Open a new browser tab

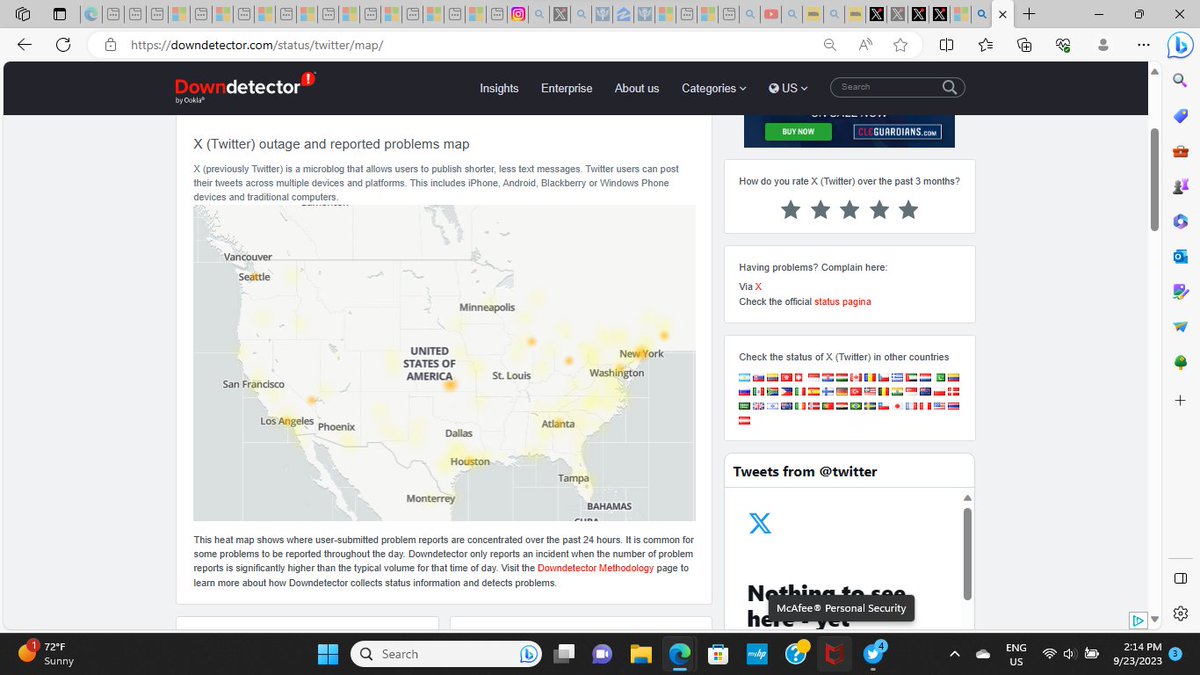[x=1029, y=15]
